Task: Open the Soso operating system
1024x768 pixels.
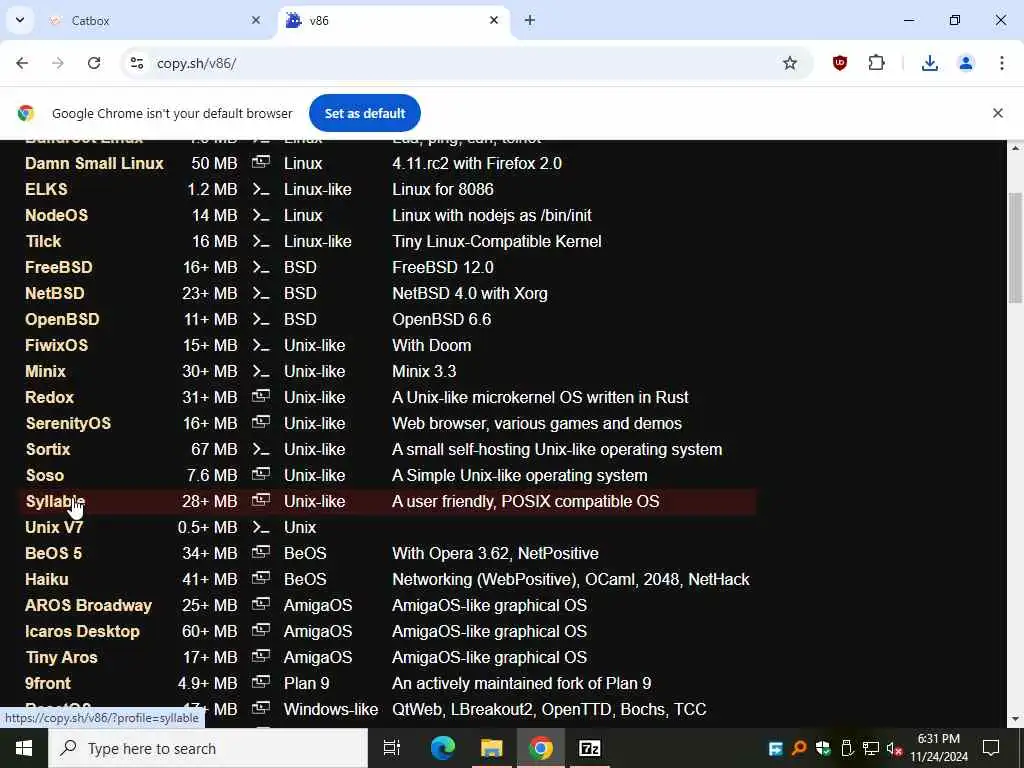Action: click(x=44, y=475)
